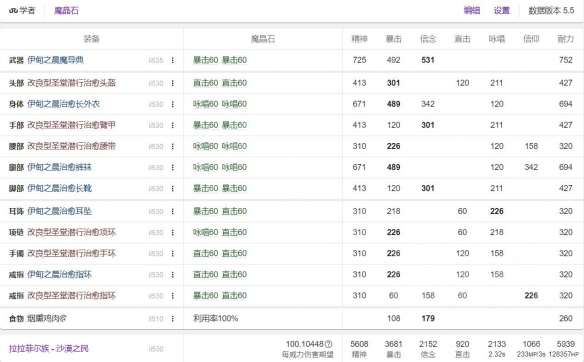
Task: Open the 身体 row three-dot menu
Action: tap(173, 104)
